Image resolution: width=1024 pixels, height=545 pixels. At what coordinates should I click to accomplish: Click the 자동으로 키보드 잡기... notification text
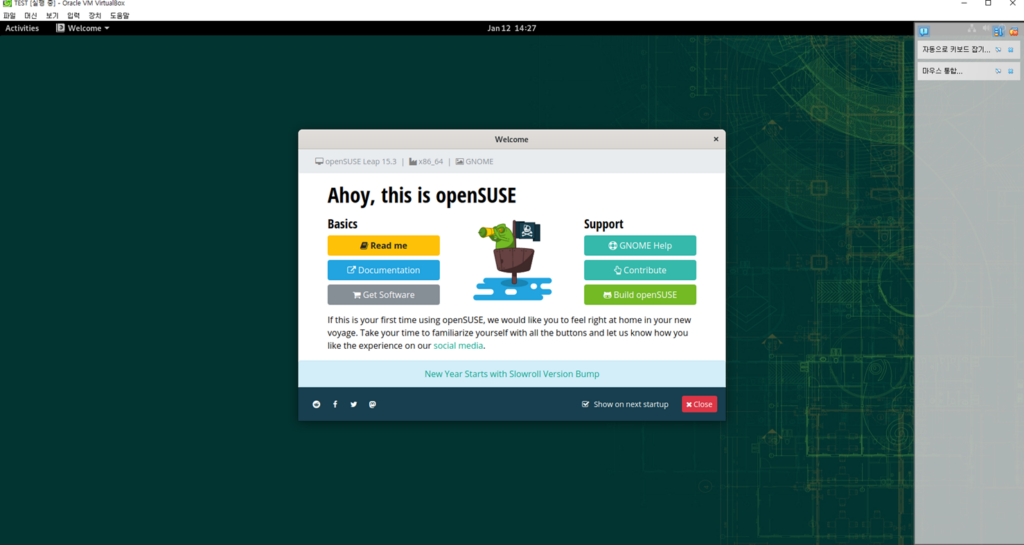956,50
